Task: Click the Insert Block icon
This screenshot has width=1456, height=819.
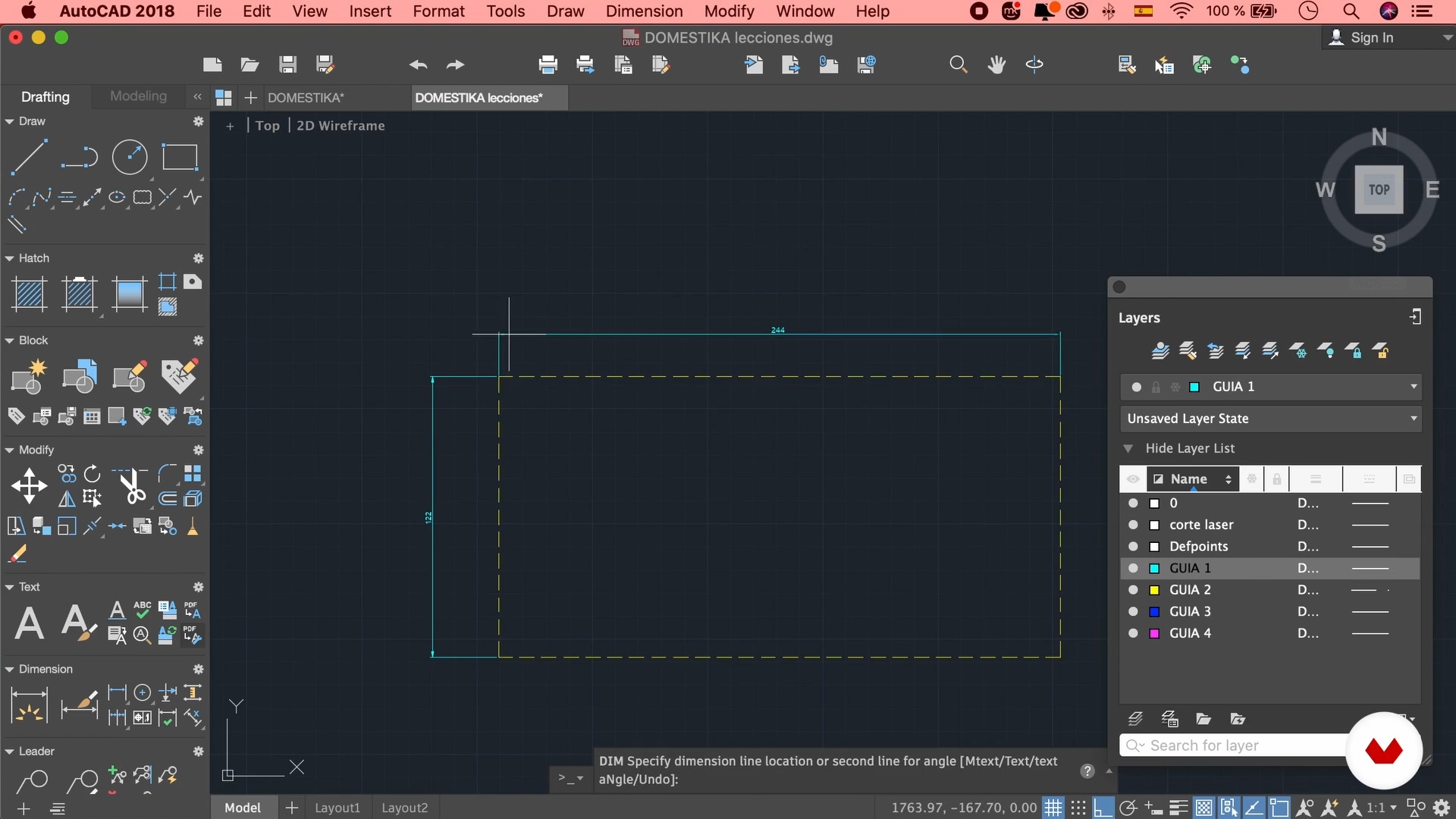Action: pyautogui.click(x=30, y=377)
